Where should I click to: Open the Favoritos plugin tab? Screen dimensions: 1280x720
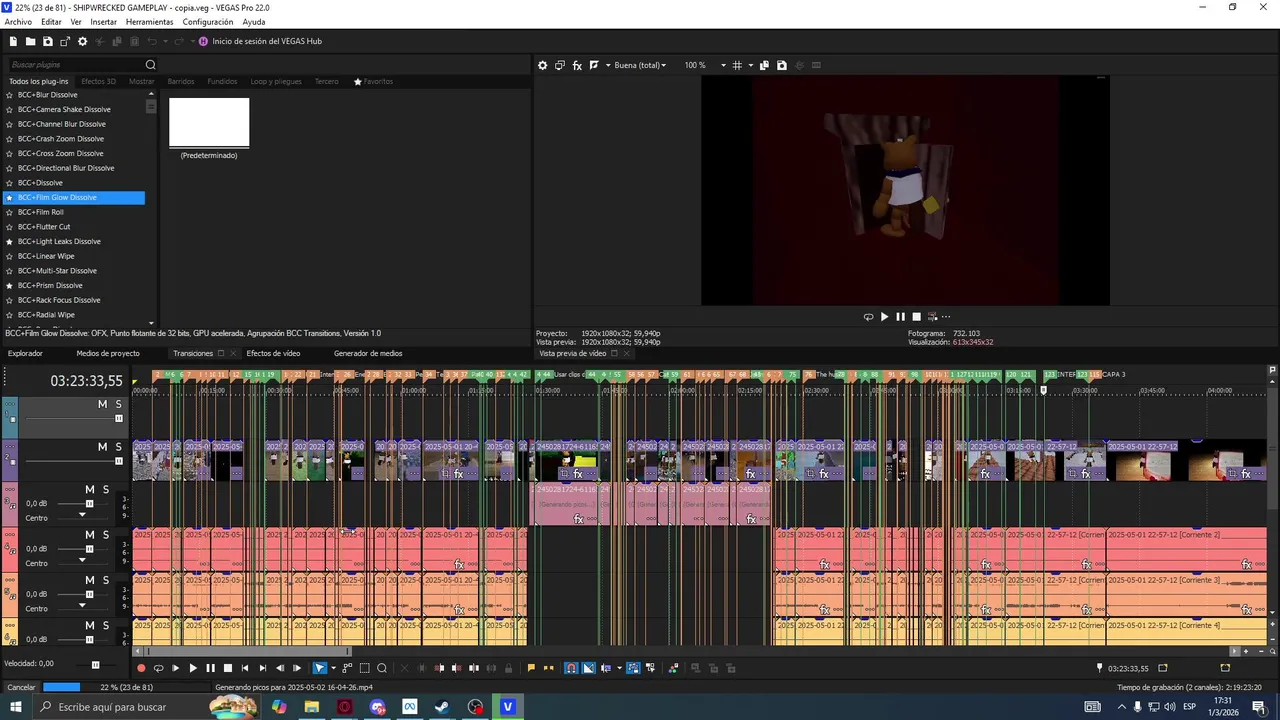pos(373,81)
